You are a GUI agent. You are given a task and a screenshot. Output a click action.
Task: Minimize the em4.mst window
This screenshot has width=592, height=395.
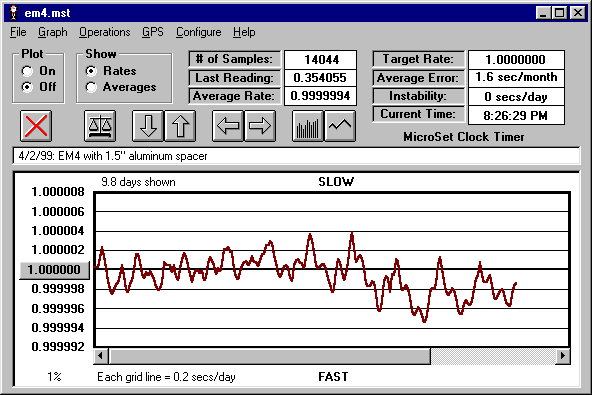(543, 13)
